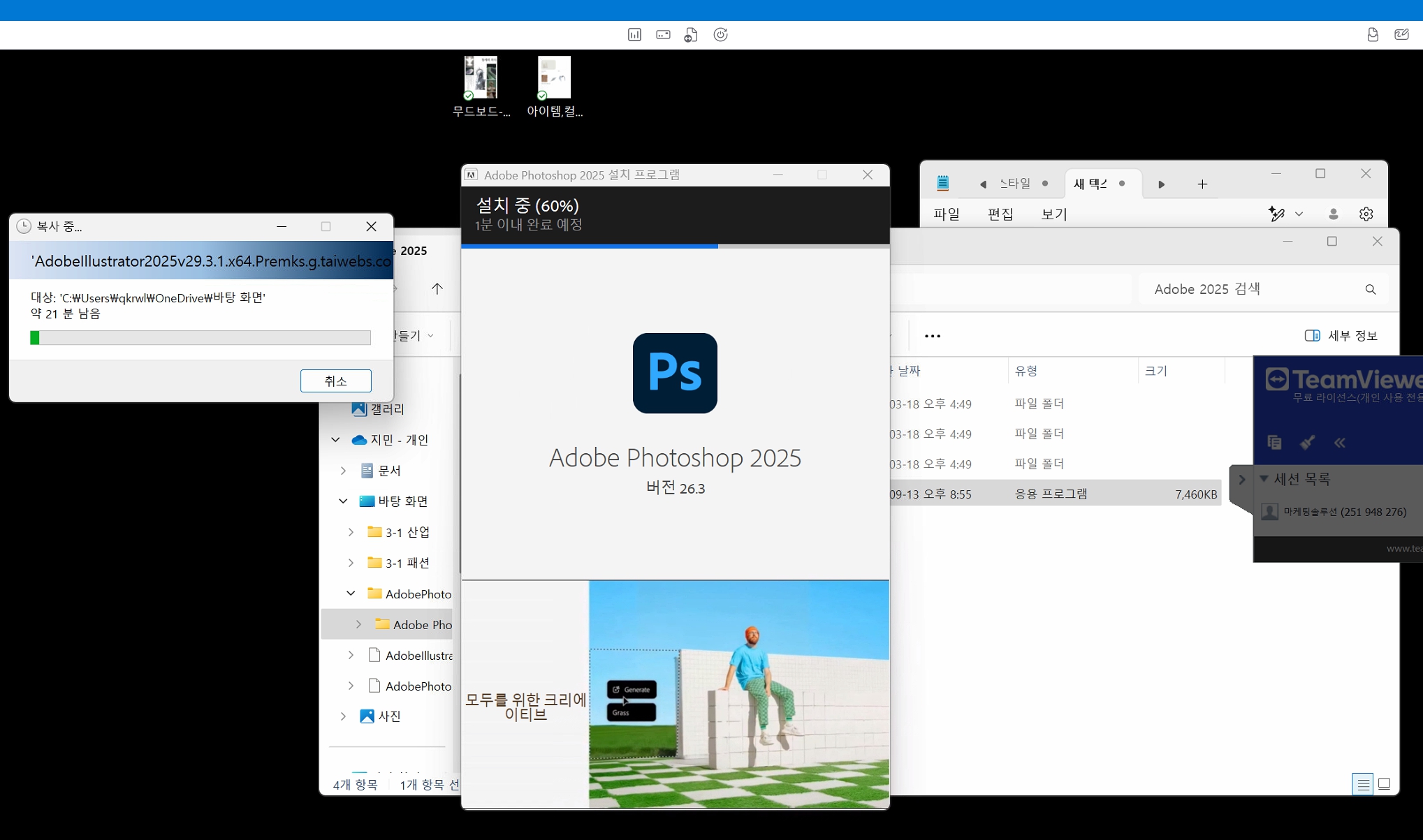Expand the 사진 folder node
1423x840 pixels.
click(x=343, y=716)
